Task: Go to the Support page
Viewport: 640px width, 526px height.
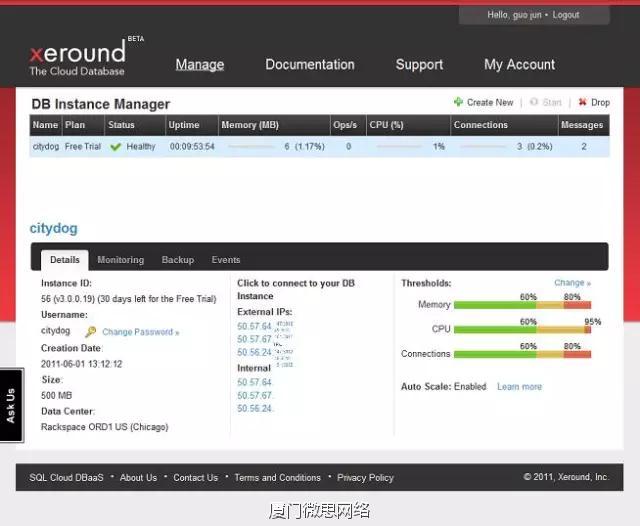Action: [x=419, y=64]
